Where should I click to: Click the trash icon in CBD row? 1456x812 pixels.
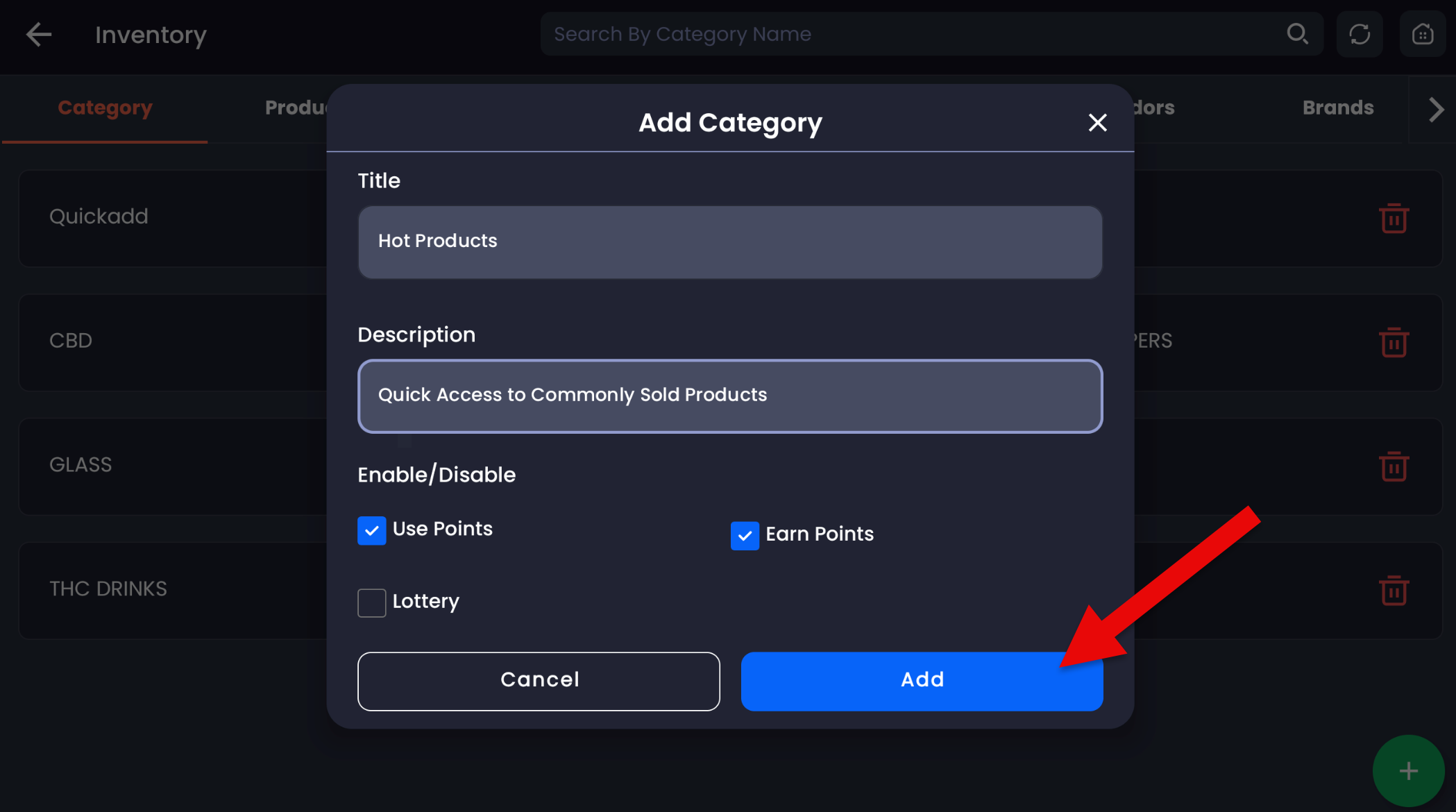coord(1394,342)
